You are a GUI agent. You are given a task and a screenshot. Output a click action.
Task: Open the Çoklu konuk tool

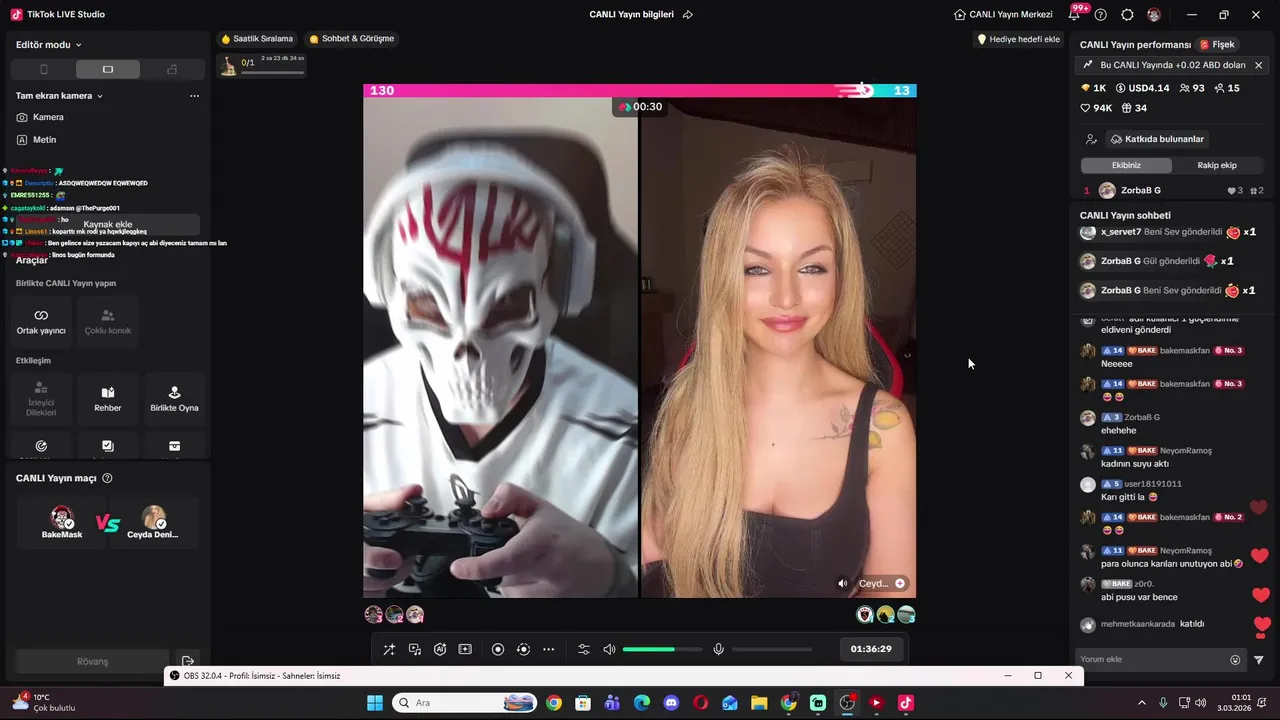pyautogui.click(x=108, y=321)
